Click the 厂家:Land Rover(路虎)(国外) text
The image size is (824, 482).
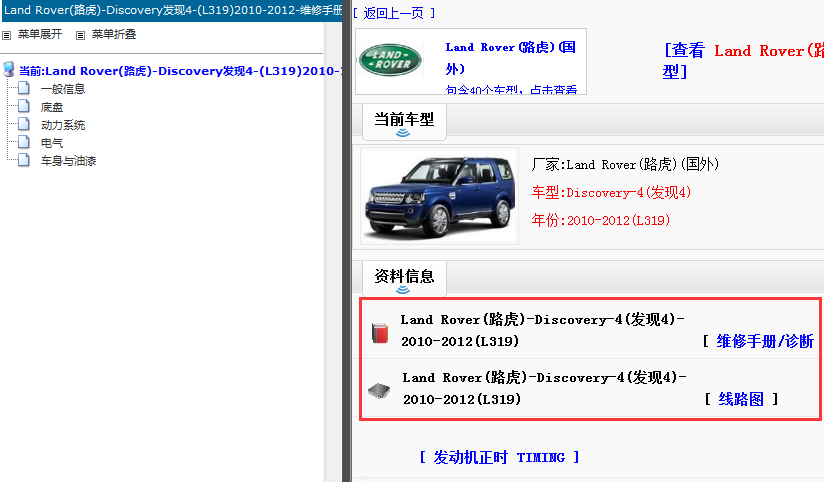[625, 165]
